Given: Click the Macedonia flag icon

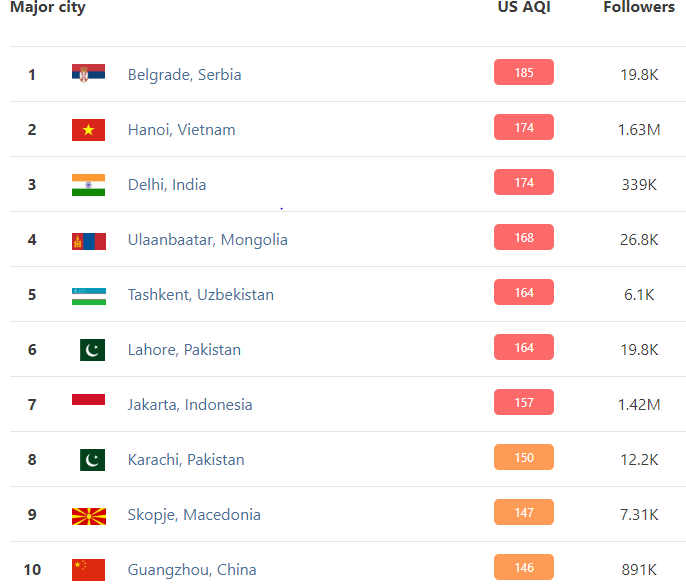Looking at the screenshot, I should [89, 516].
